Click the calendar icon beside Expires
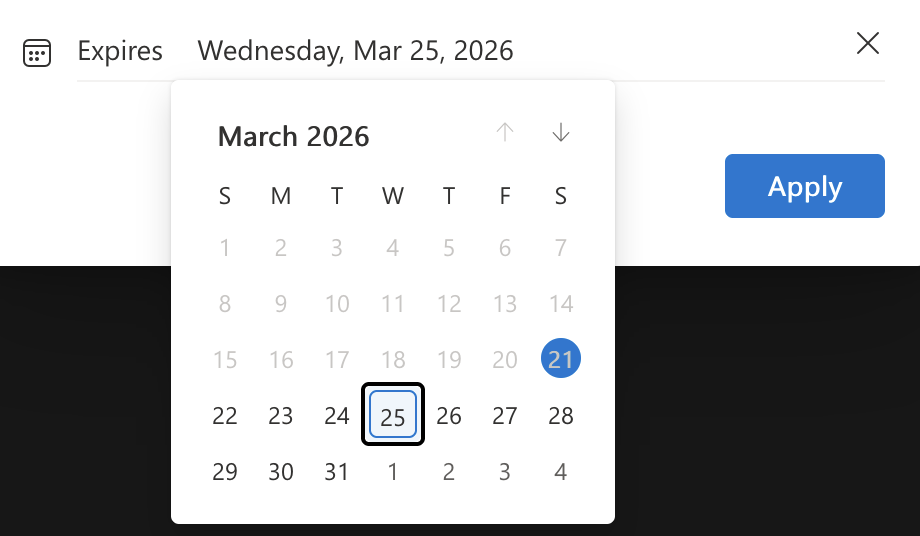This screenshot has height=536, width=920. pyautogui.click(x=37, y=52)
